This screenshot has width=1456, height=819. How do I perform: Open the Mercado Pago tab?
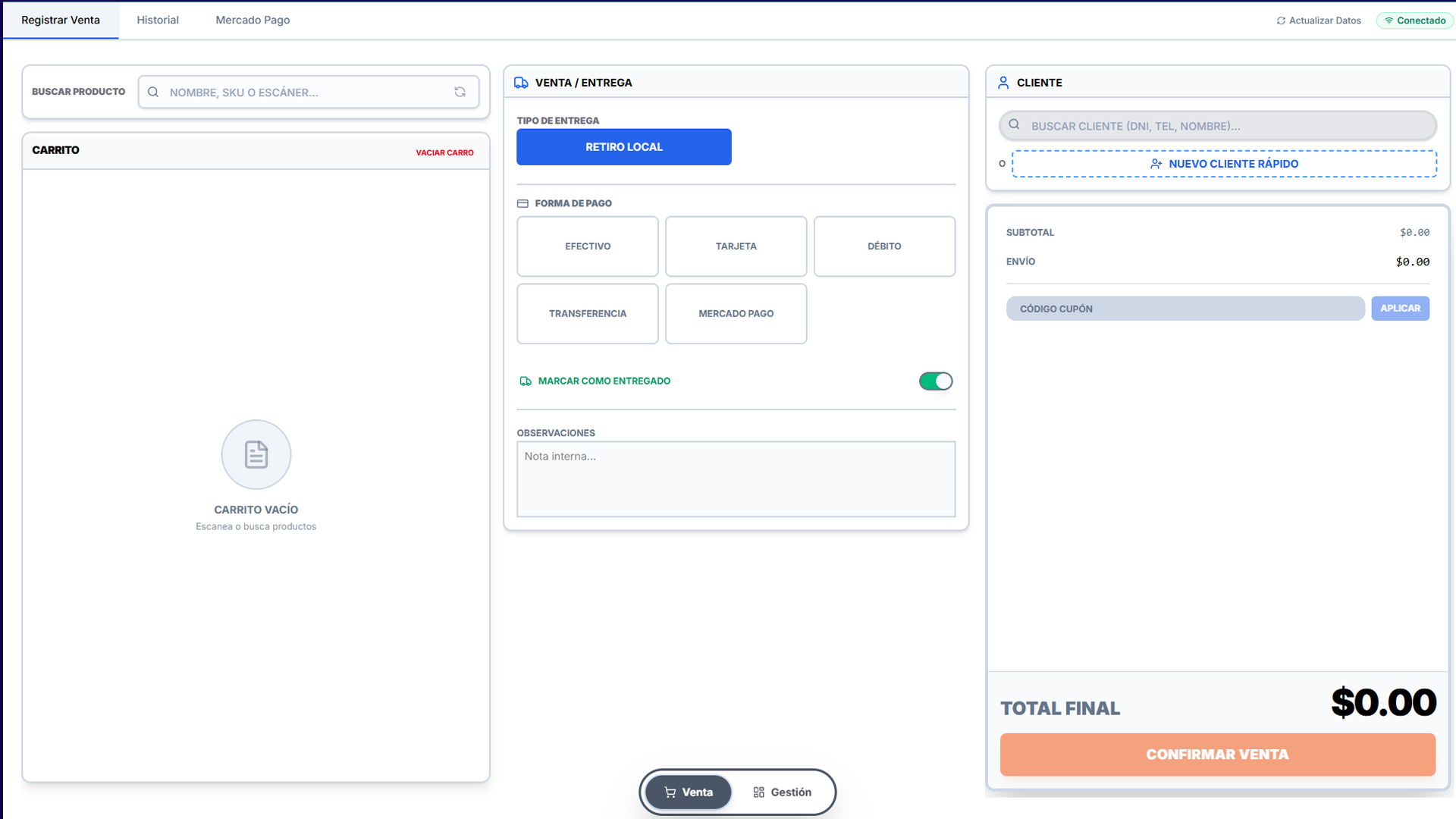(253, 20)
